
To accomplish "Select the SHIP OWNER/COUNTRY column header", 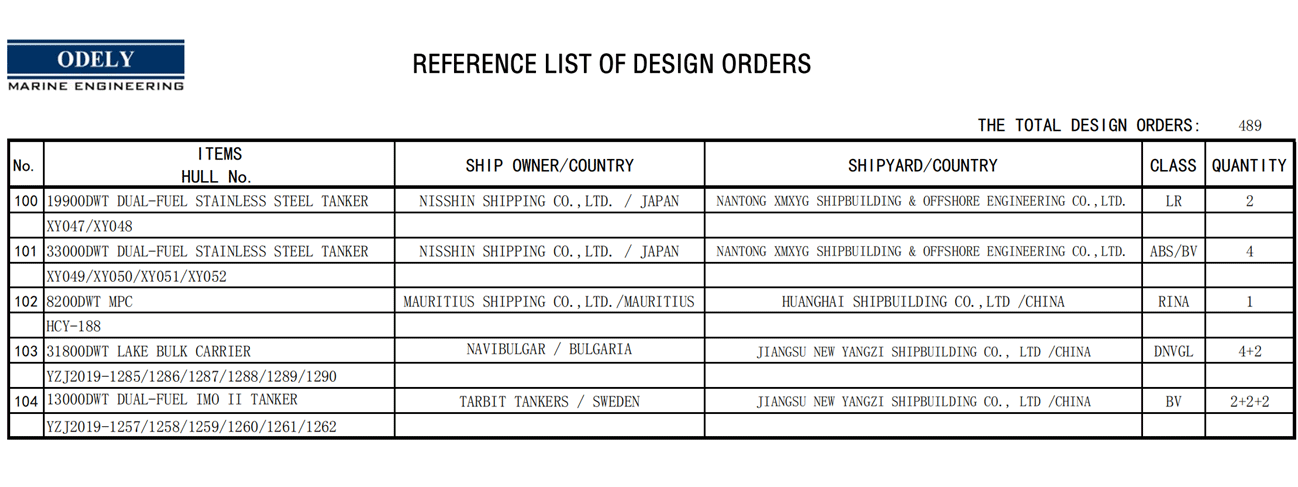I will pos(549,165).
